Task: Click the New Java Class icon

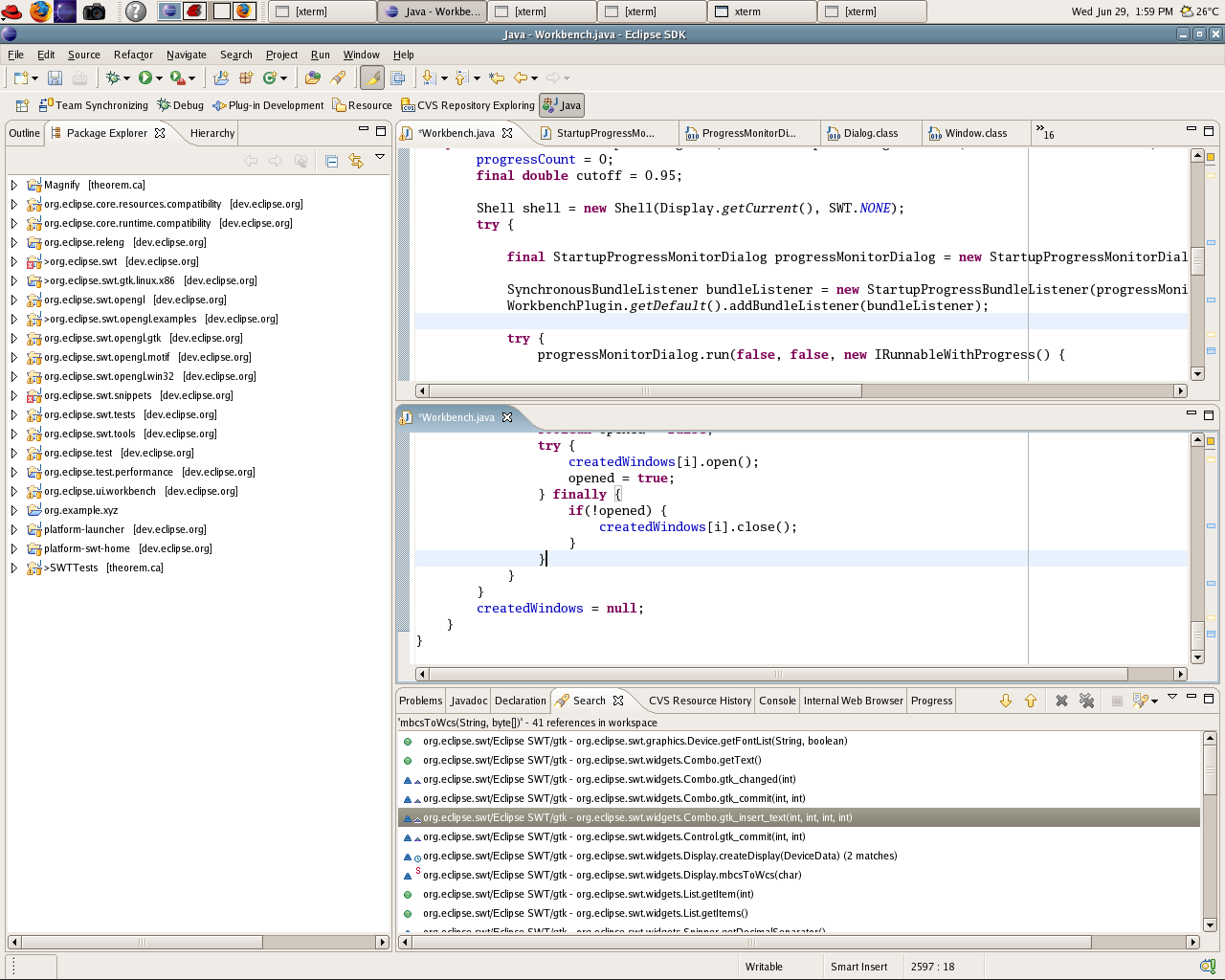Action: pos(270,78)
